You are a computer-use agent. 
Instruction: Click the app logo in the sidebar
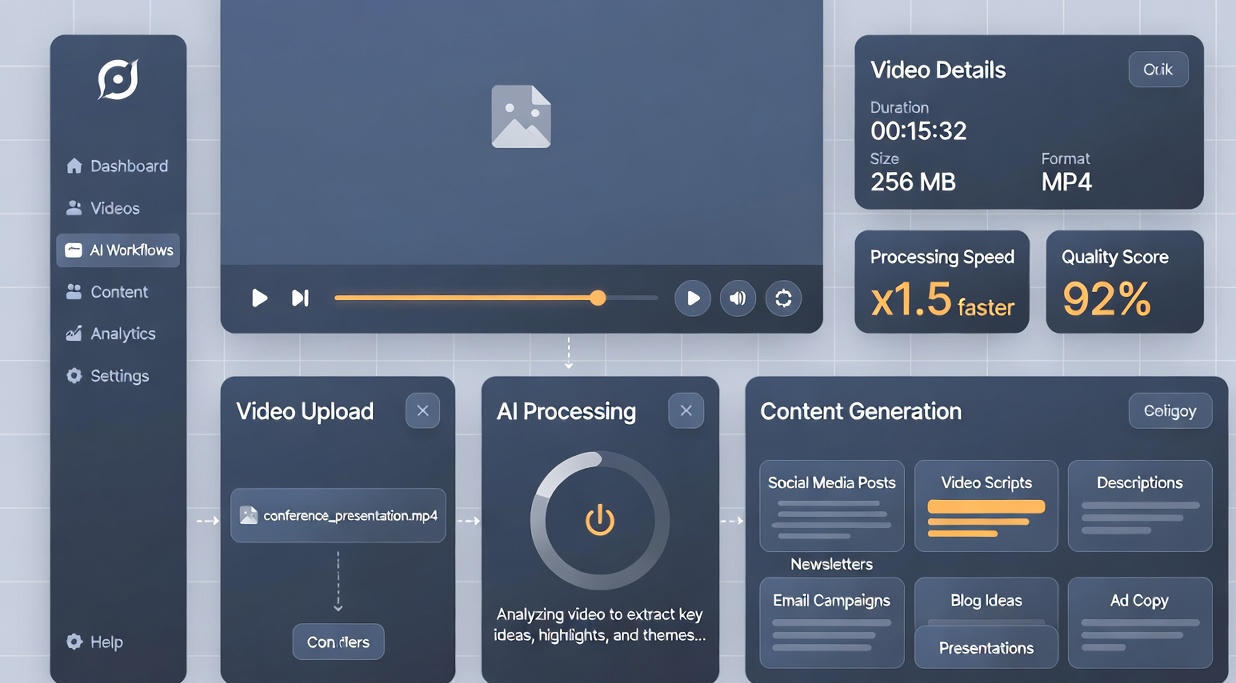[x=118, y=80]
